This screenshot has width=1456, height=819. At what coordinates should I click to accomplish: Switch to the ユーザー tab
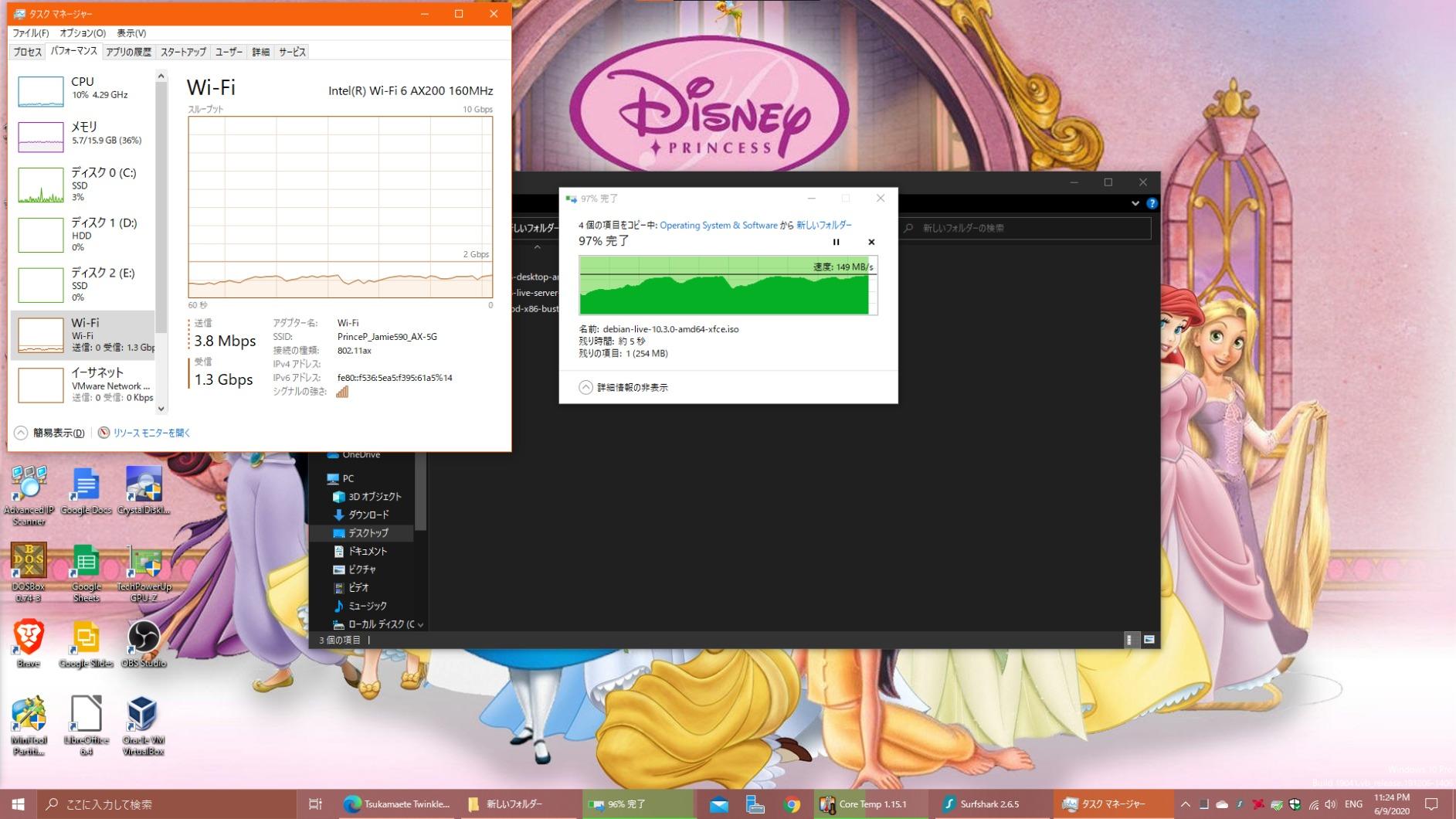click(229, 52)
